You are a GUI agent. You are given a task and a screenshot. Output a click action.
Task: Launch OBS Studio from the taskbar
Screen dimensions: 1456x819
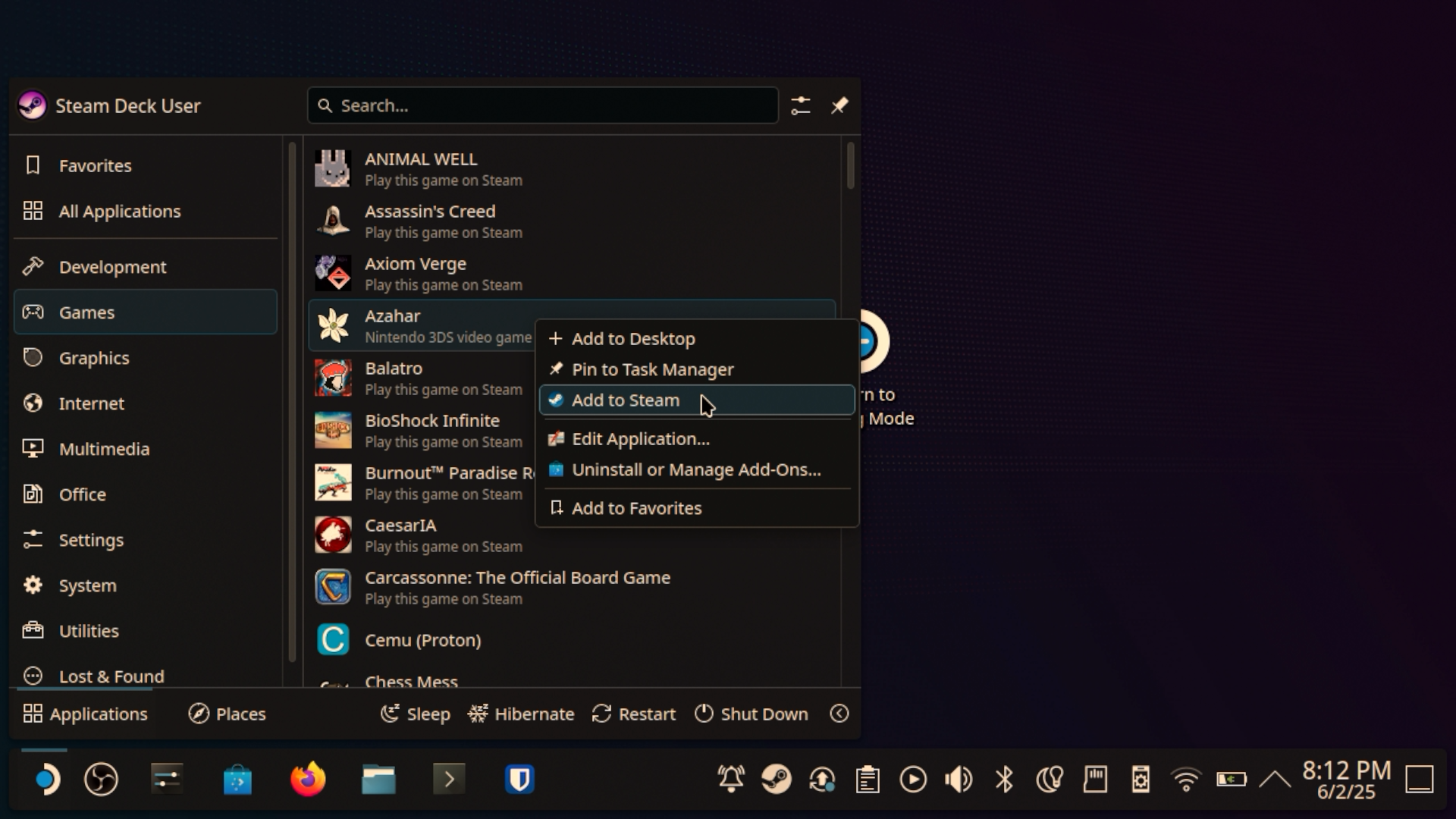tap(101, 780)
